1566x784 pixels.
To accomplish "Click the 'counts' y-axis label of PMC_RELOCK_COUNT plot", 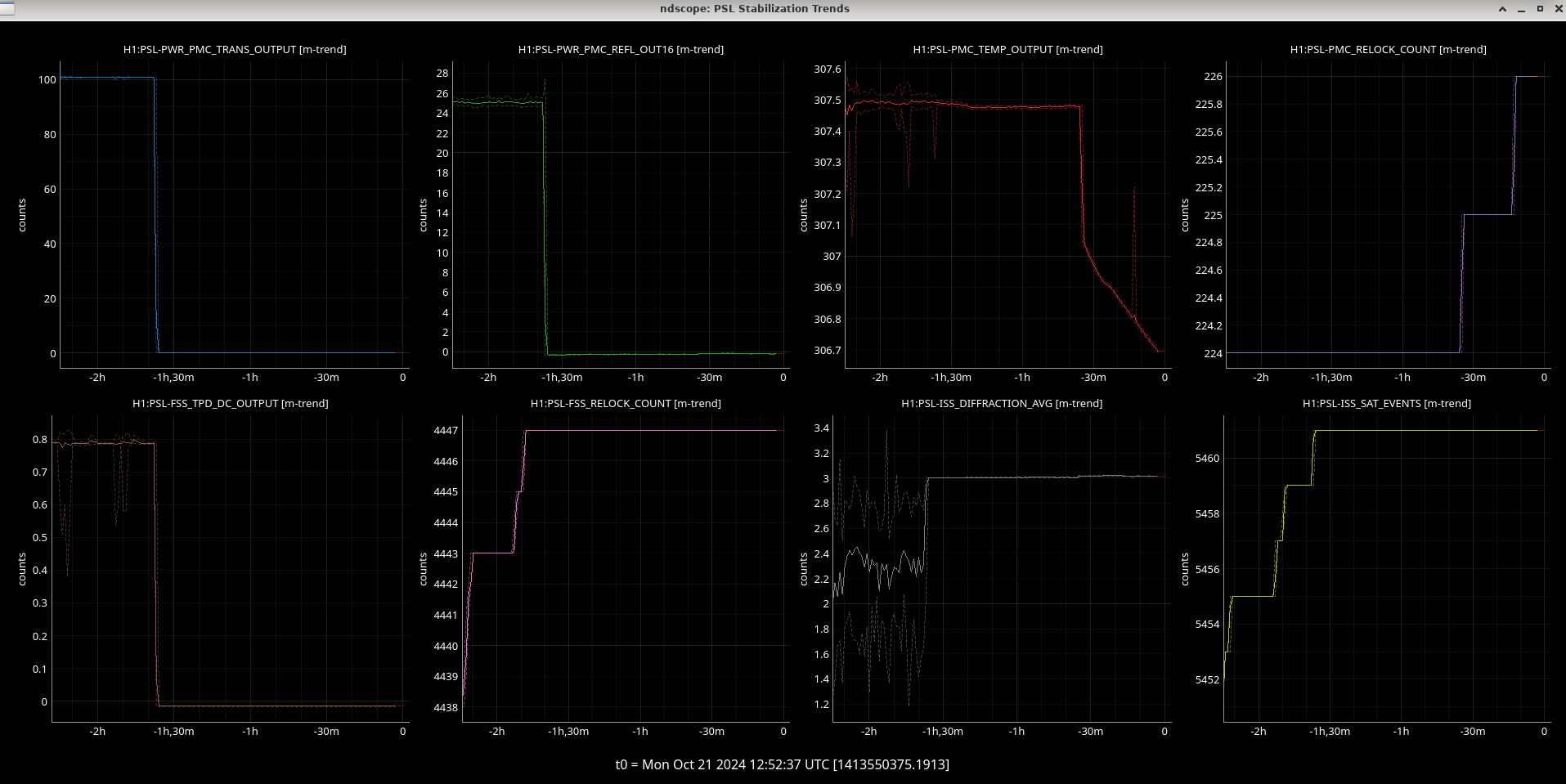I will [x=1185, y=215].
